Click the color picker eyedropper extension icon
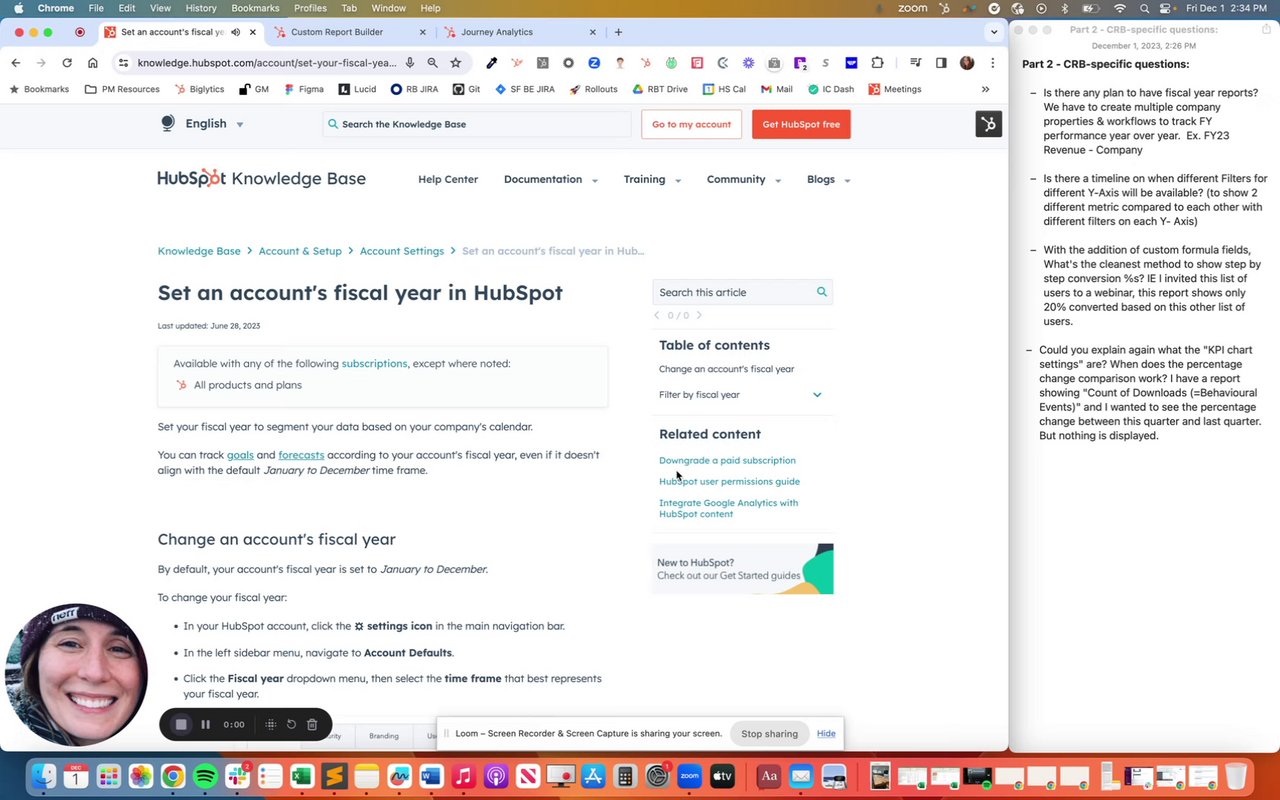This screenshot has width=1280, height=800. (x=492, y=62)
